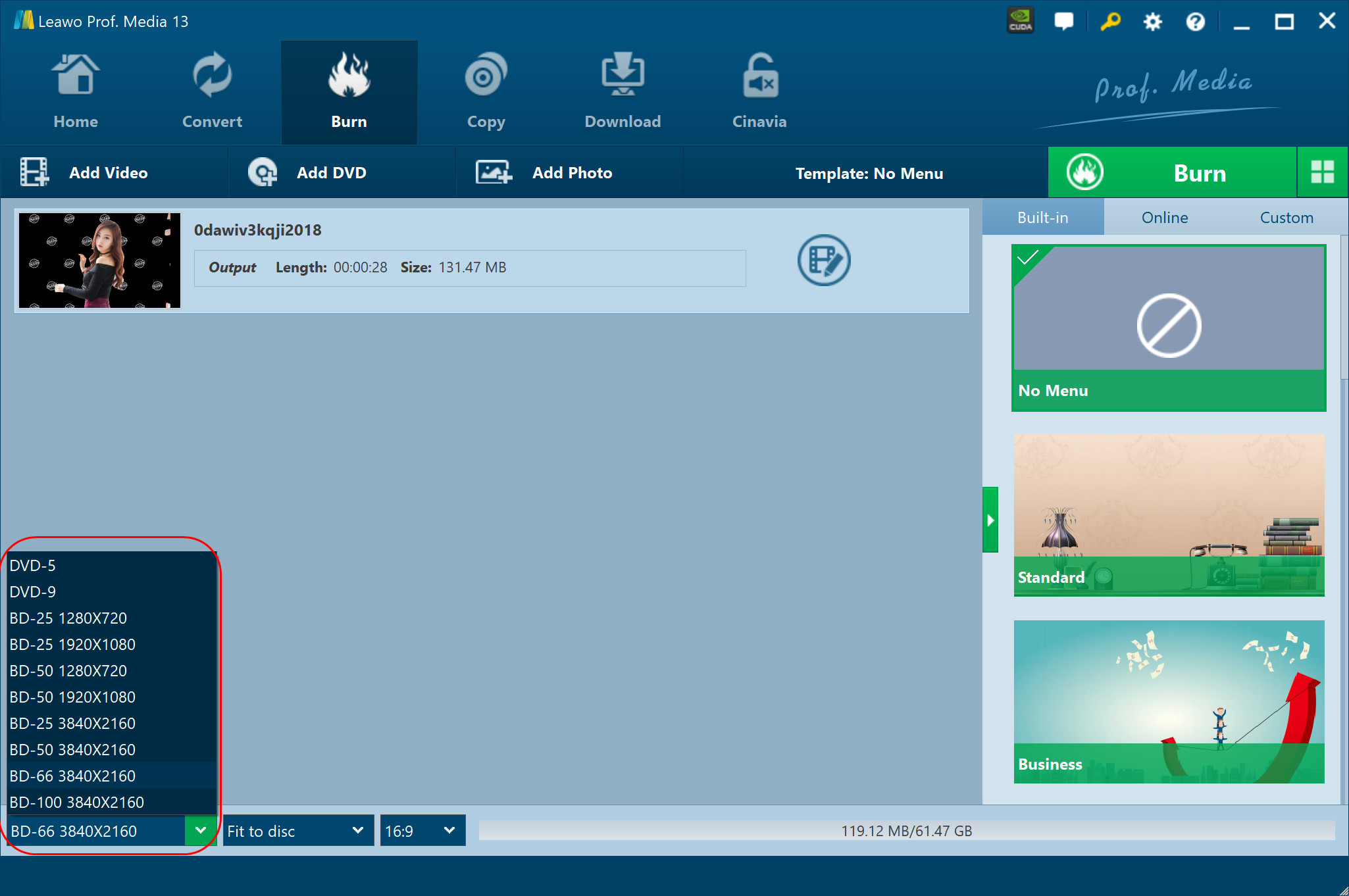Open the 16:9 aspect ratio dropdown
This screenshot has width=1349, height=896.
point(422,831)
